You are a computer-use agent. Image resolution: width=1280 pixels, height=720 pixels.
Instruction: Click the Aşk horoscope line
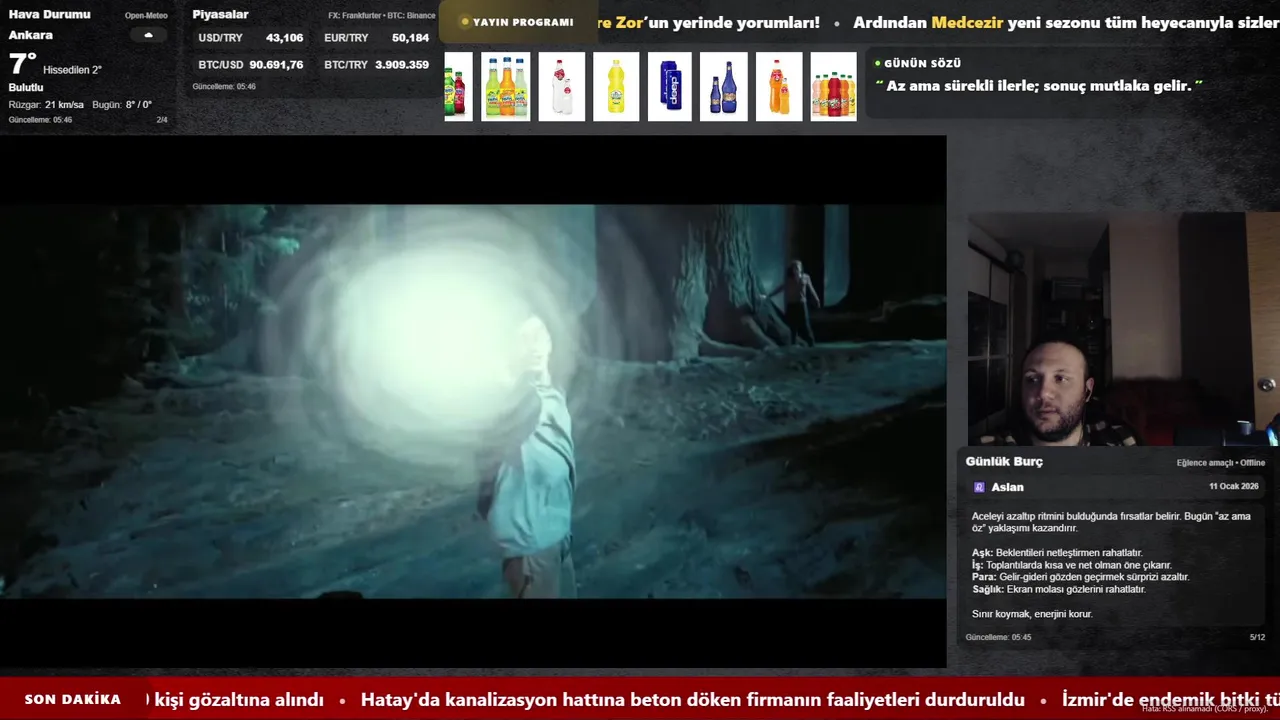tap(1057, 553)
